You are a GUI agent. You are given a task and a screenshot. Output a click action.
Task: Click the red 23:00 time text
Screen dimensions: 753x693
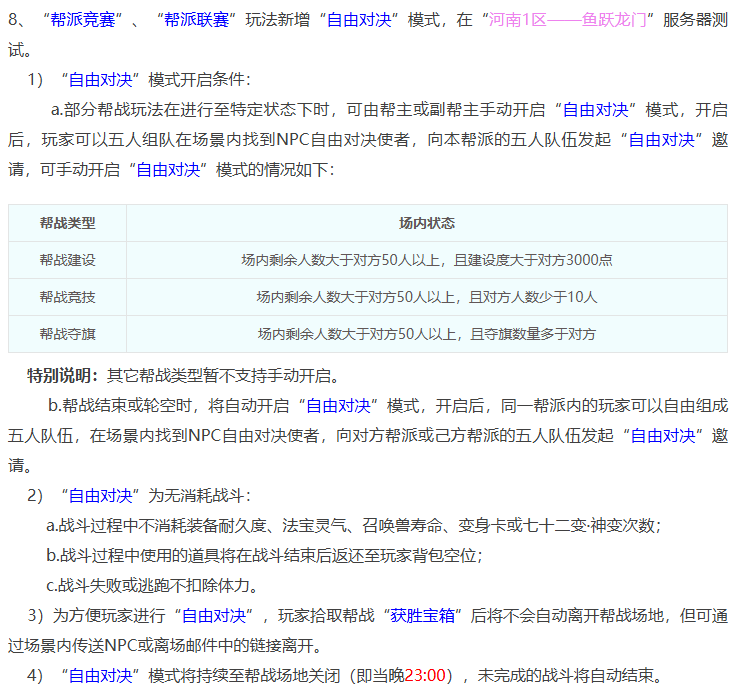(425, 675)
